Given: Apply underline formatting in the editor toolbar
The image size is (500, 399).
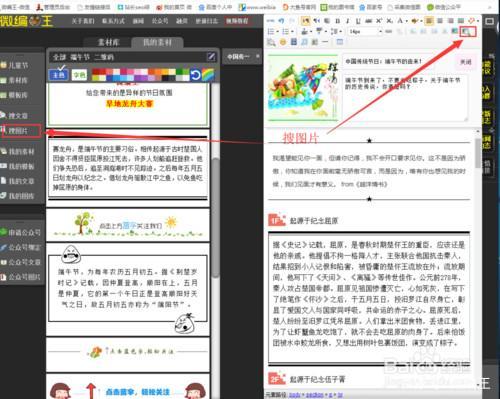Looking at the screenshot, I should pos(358,21).
